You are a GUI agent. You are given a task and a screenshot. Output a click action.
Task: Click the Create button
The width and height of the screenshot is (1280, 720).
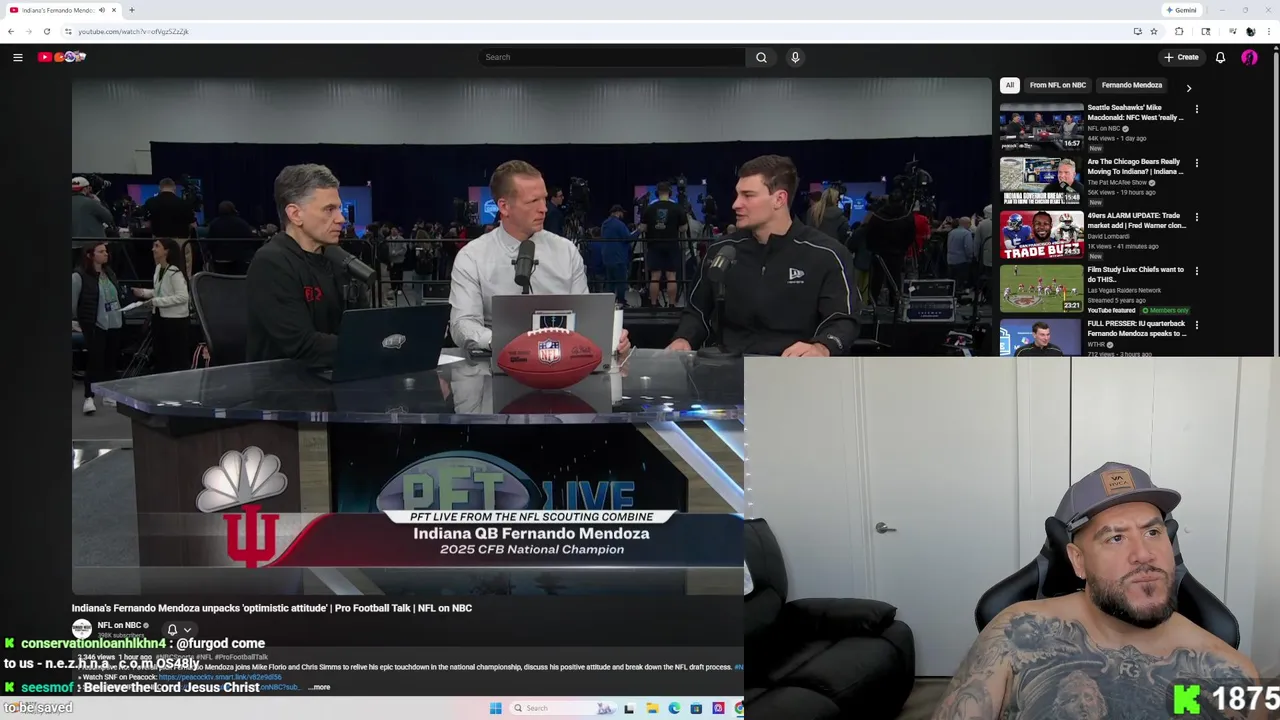coord(1181,57)
